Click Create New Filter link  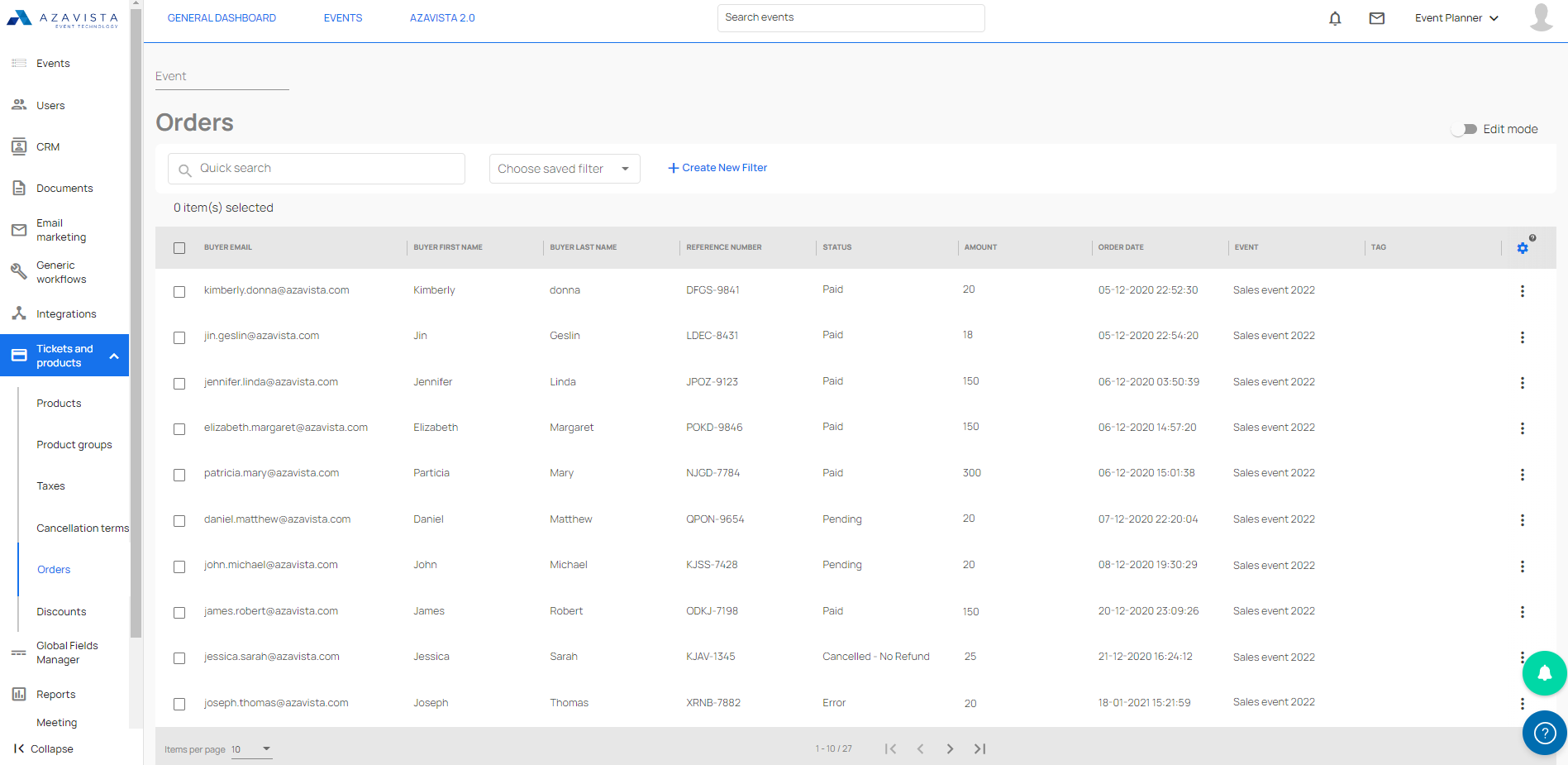717,168
